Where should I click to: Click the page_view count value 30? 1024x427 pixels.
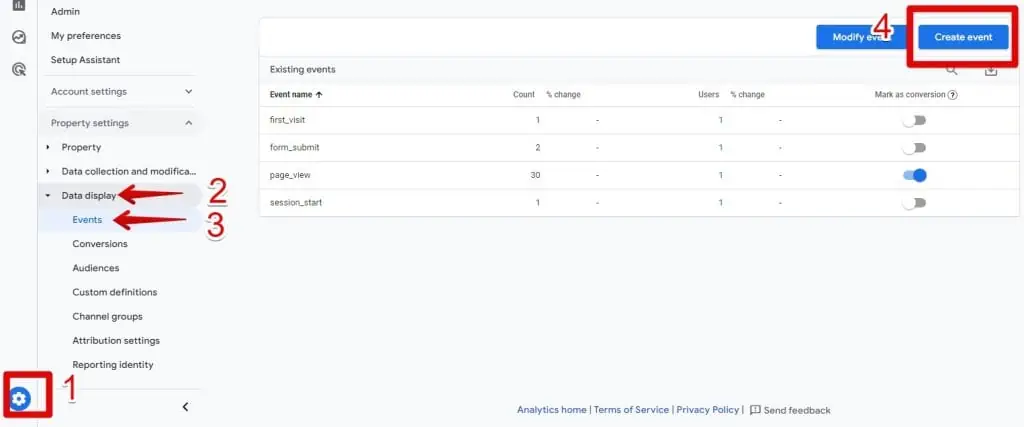point(535,175)
